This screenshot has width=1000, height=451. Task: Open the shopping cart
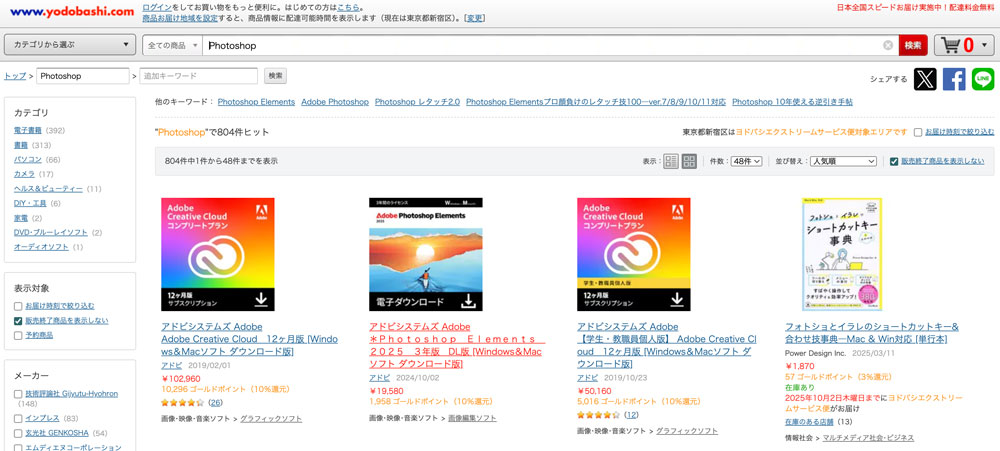coord(964,45)
